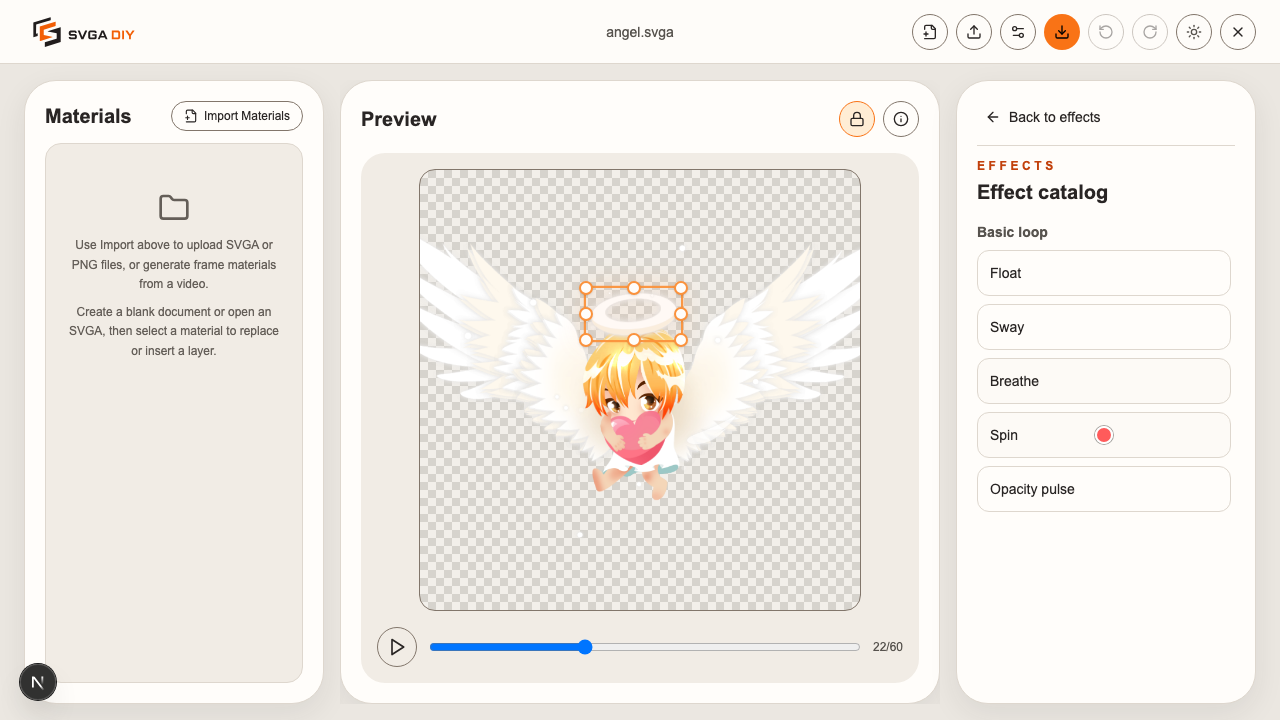Click the unfilled part of the timeline track
1280x720 pixels.
point(726,647)
